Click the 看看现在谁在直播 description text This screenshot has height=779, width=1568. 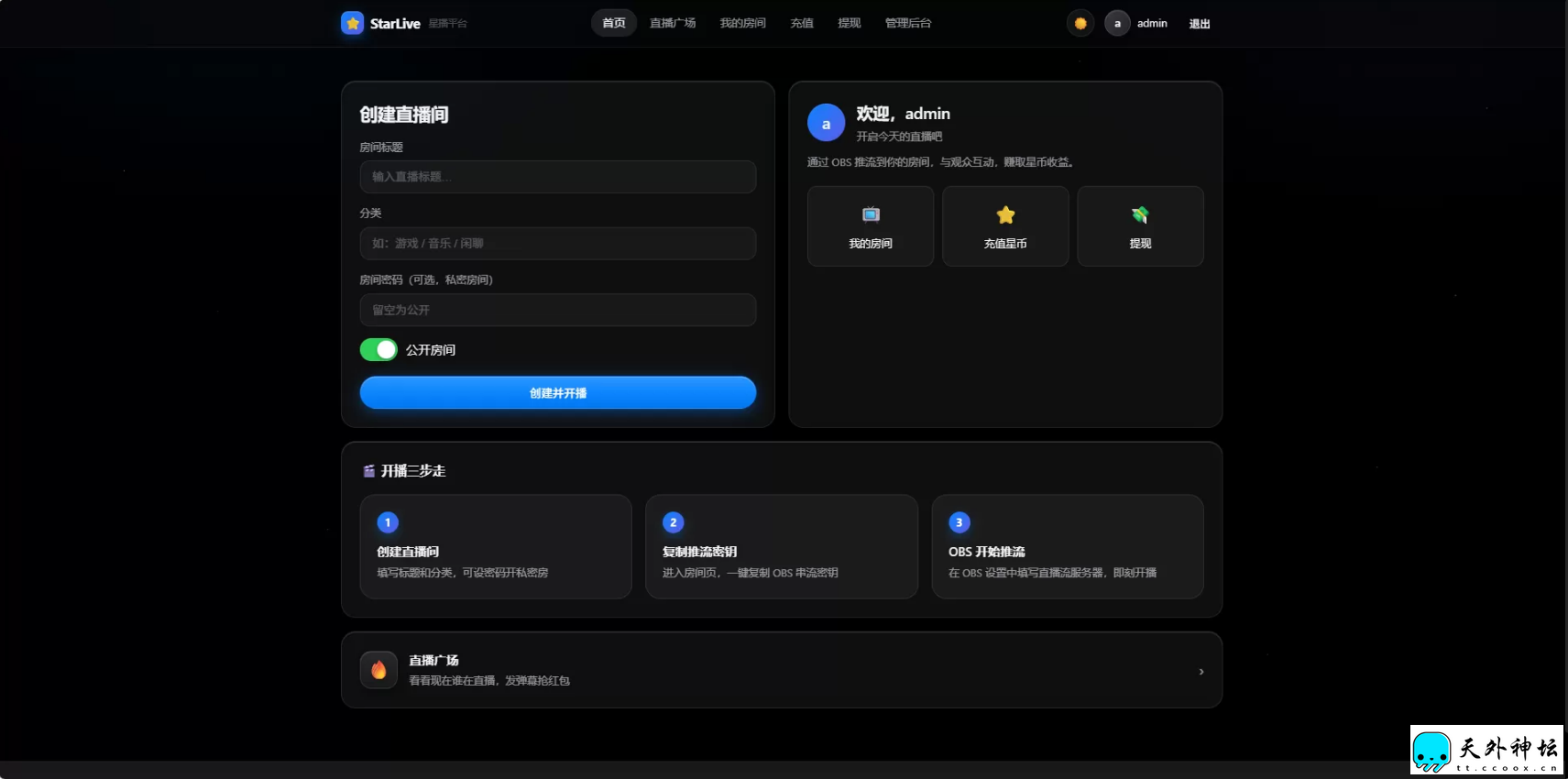[489, 681]
